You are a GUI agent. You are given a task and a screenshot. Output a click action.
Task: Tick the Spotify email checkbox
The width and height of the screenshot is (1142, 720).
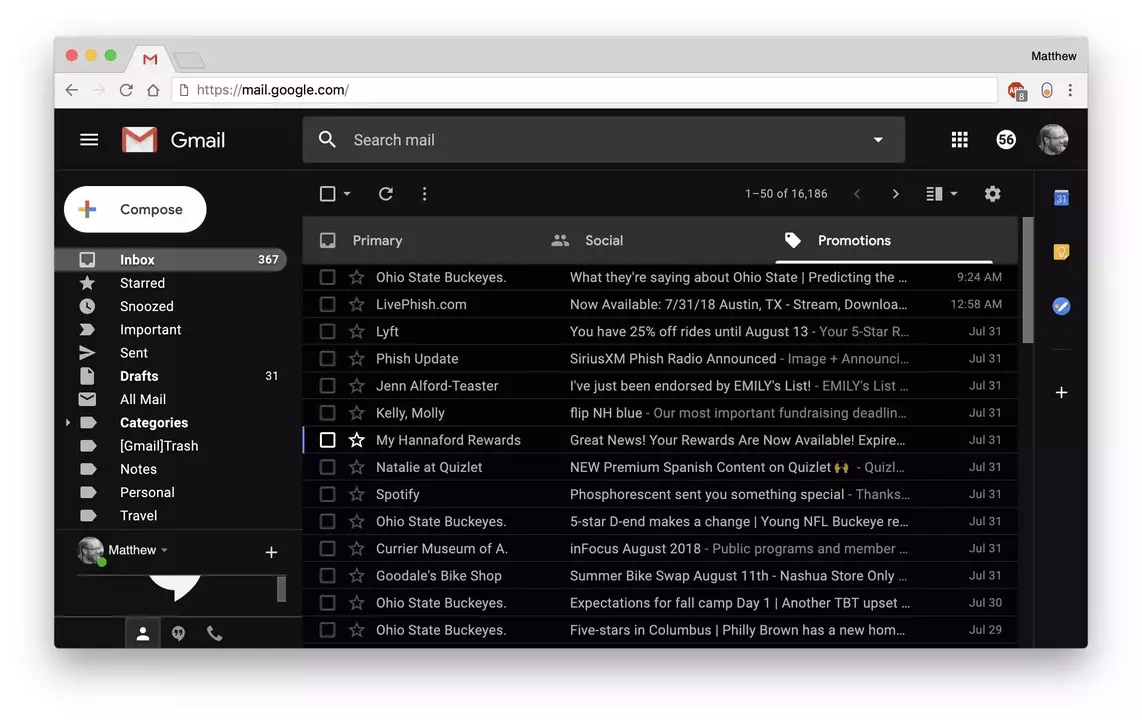click(328, 494)
